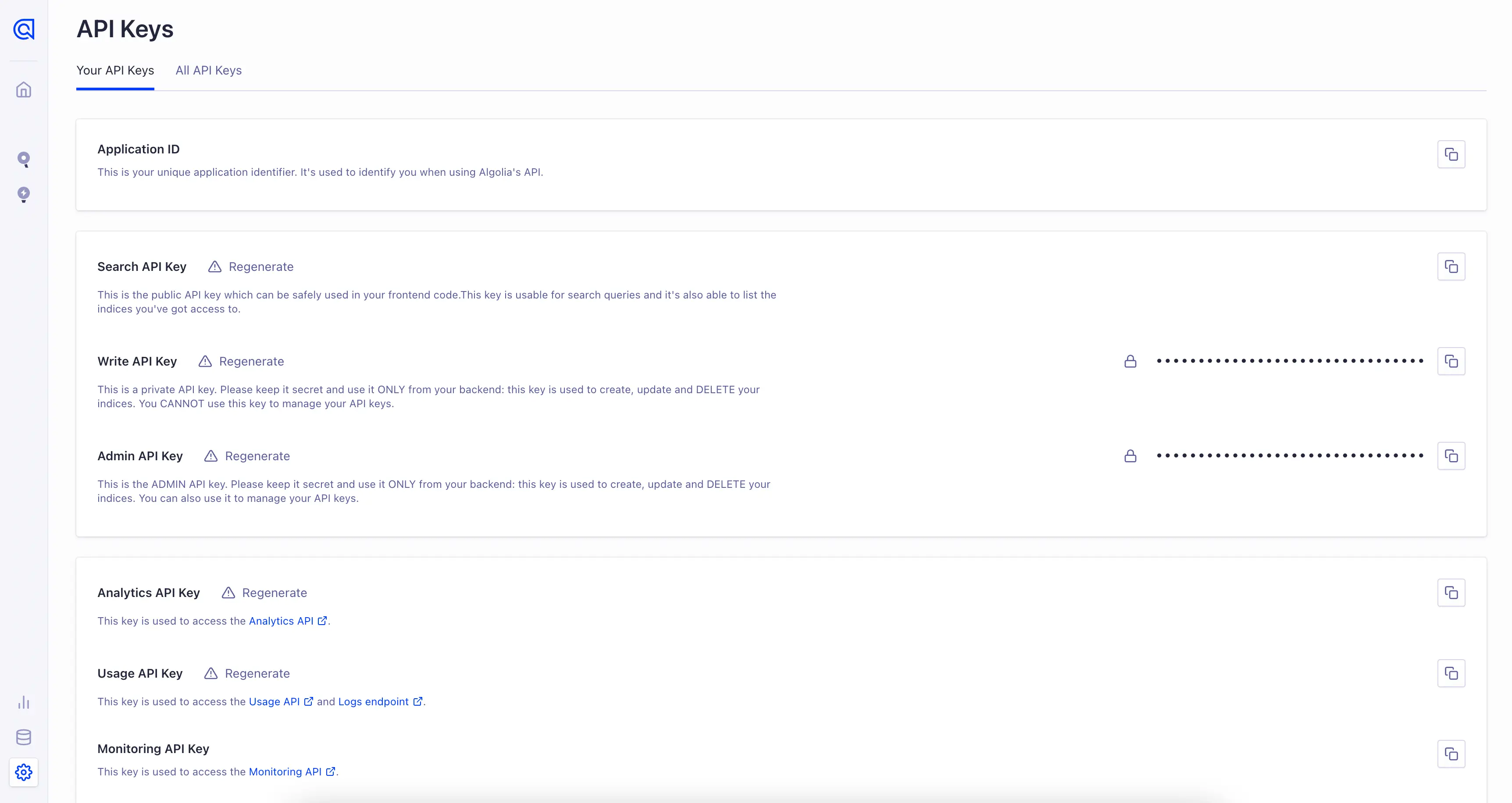Screen dimensions: 1512x803
Task: Open the Monitoring API documentation link
Action: 292,771
